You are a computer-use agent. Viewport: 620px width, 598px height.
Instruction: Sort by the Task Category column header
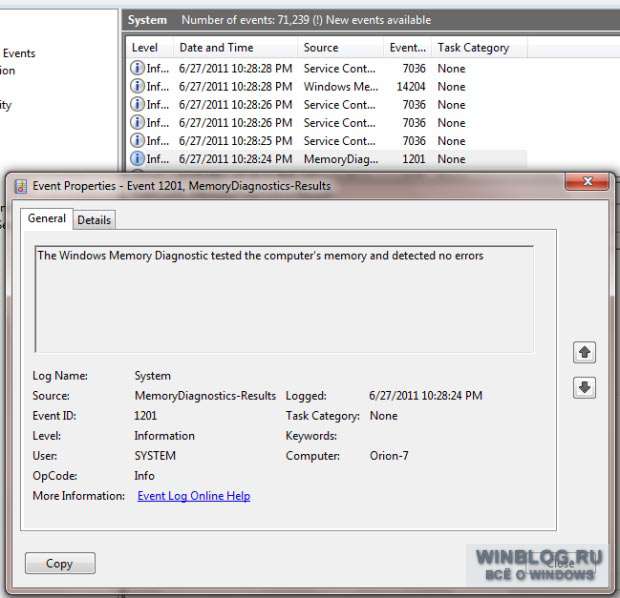(479, 47)
